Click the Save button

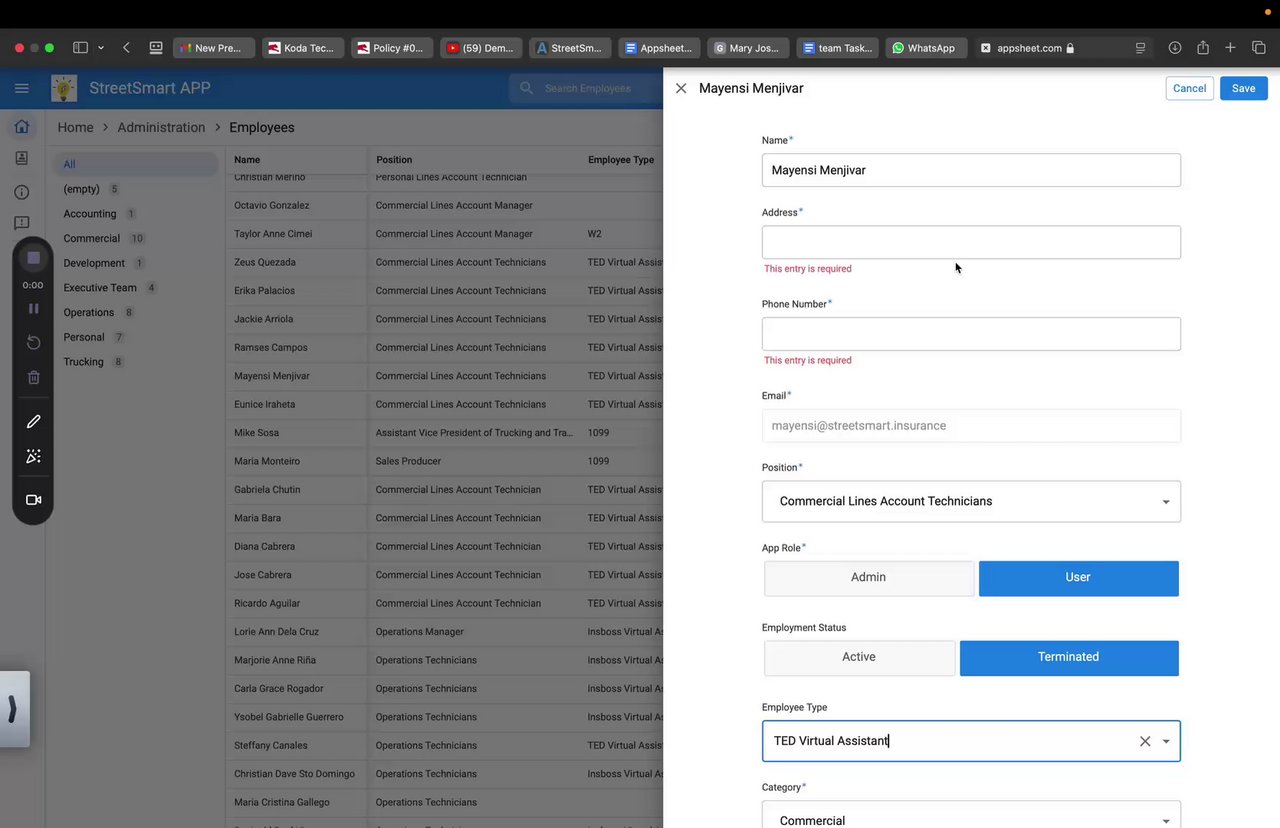[1243, 88]
